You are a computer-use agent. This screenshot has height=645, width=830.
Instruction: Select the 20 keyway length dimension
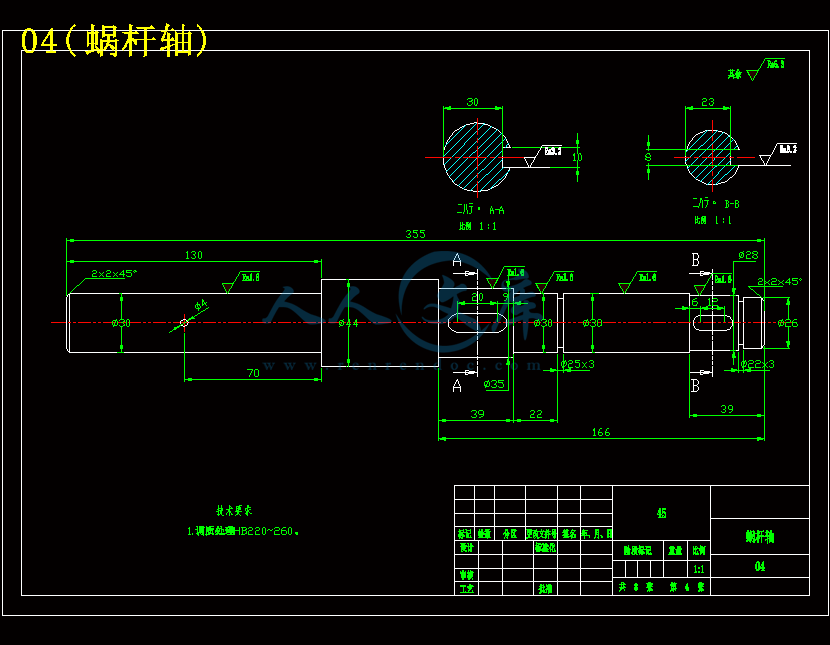point(477,297)
